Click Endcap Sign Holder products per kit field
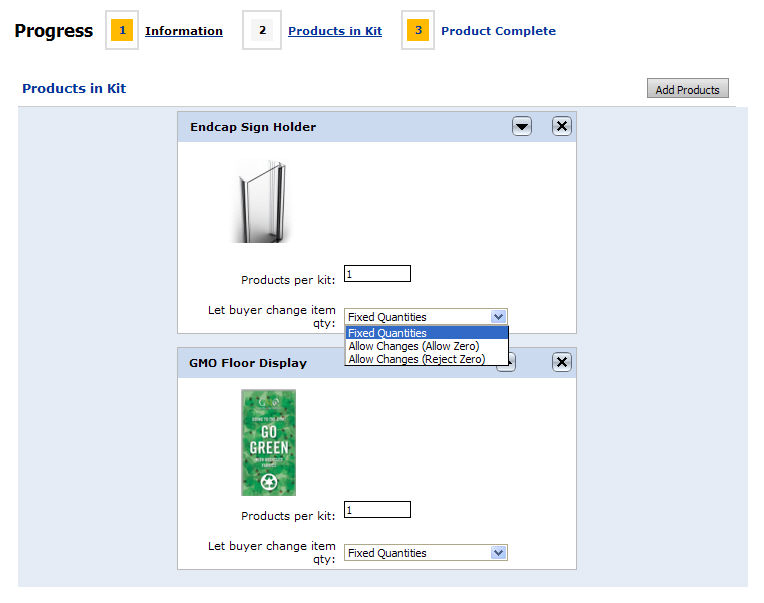Image resolution: width=764 pixels, height=603 pixels. 377,274
